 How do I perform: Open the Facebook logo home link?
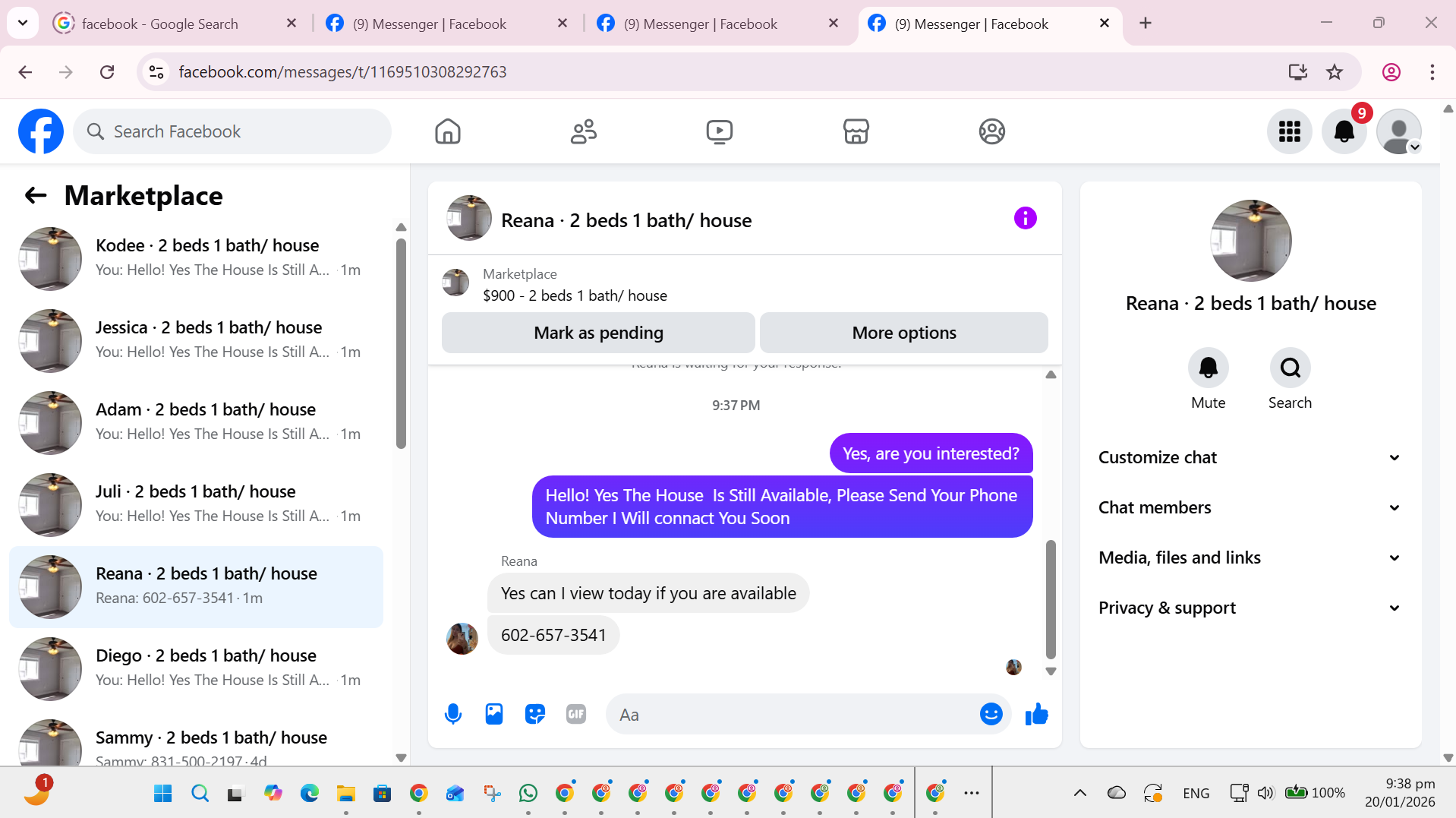[x=41, y=131]
